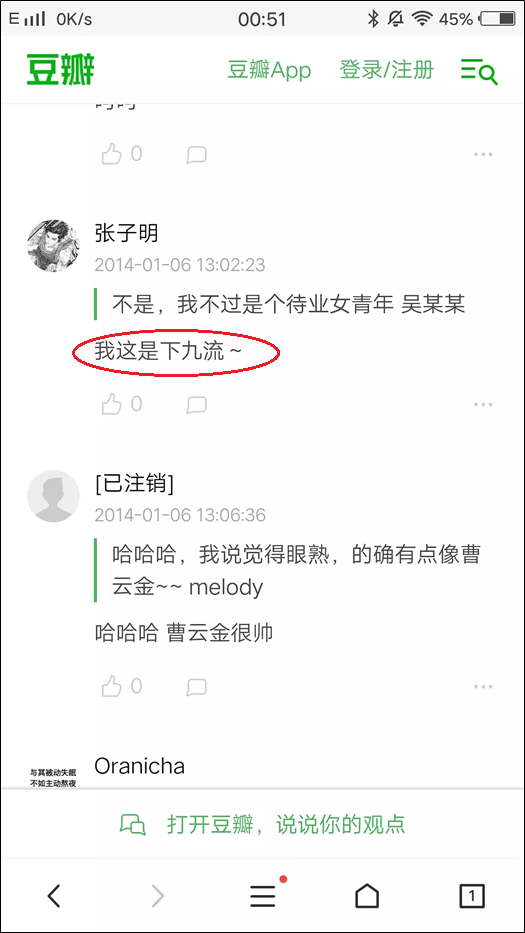The image size is (525, 933).
Task: Open the browser tabs counter
Action: click(x=472, y=896)
